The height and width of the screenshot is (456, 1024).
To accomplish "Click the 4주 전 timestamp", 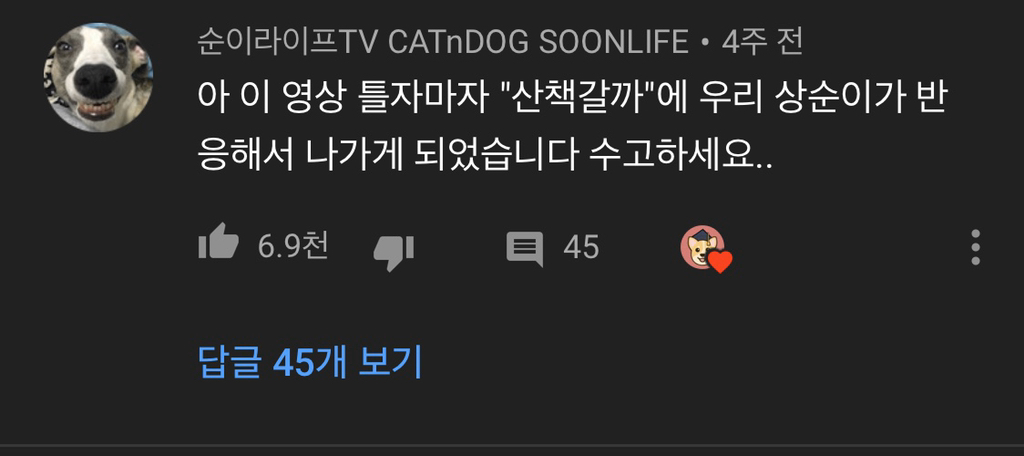I will (x=762, y=43).
